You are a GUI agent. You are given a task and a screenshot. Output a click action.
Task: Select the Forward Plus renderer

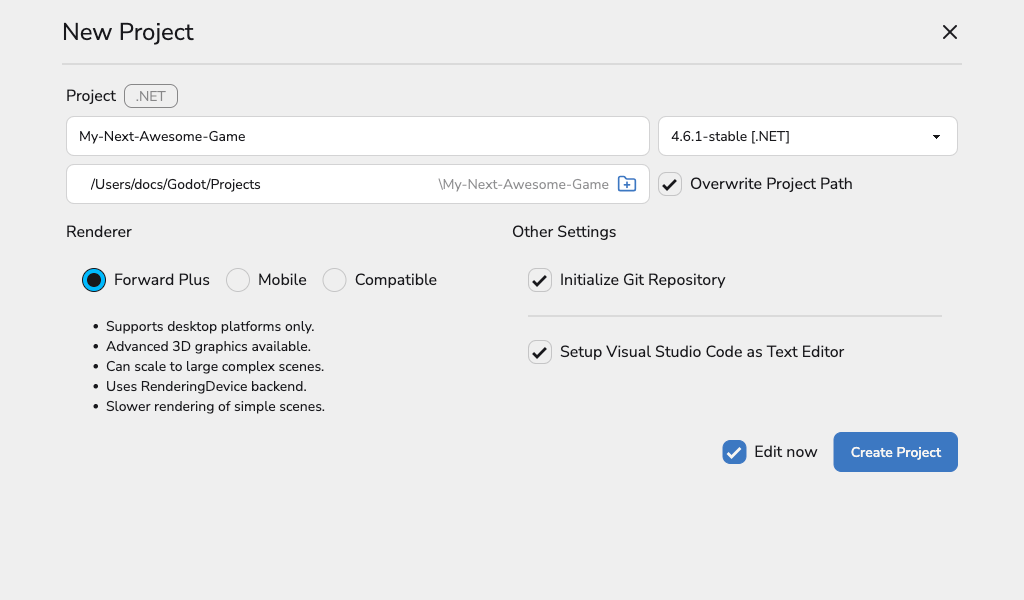[x=93, y=280]
